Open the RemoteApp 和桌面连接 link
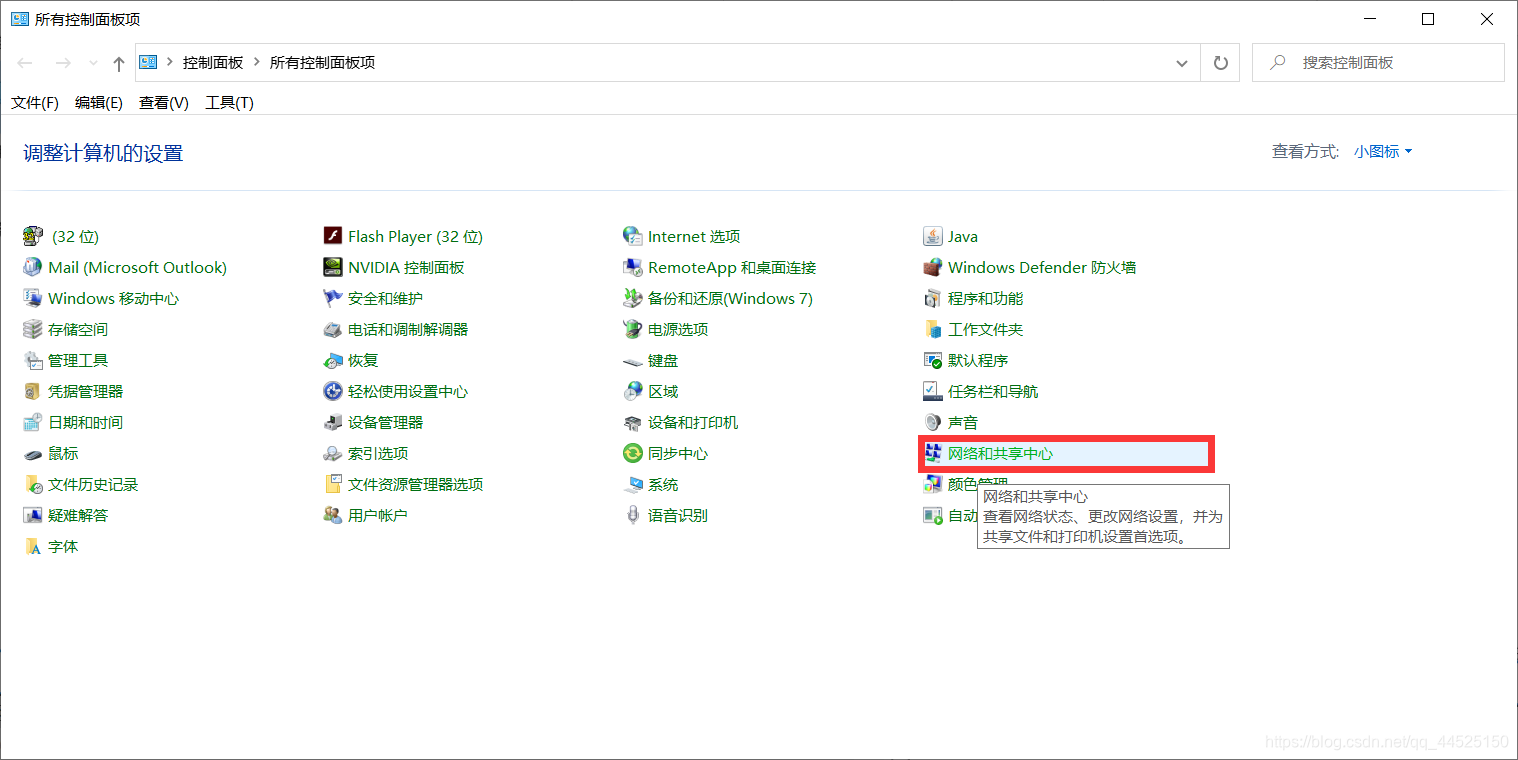 (x=732, y=267)
